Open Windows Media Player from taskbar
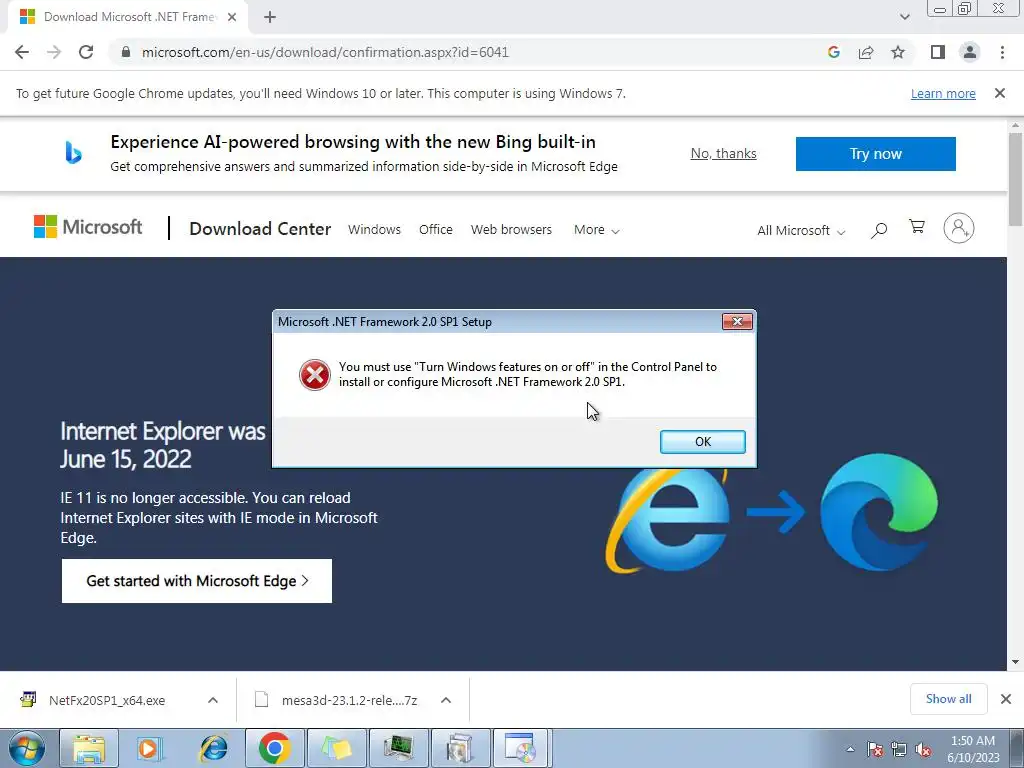Screen dimensions: 1024x768 tap(150, 748)
